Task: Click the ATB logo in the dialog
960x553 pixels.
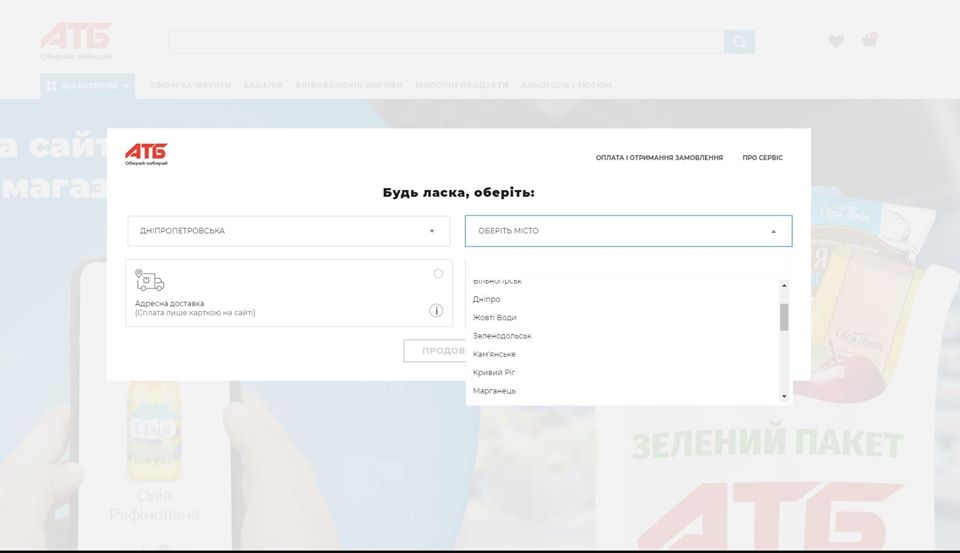Action: click(146, 154)
